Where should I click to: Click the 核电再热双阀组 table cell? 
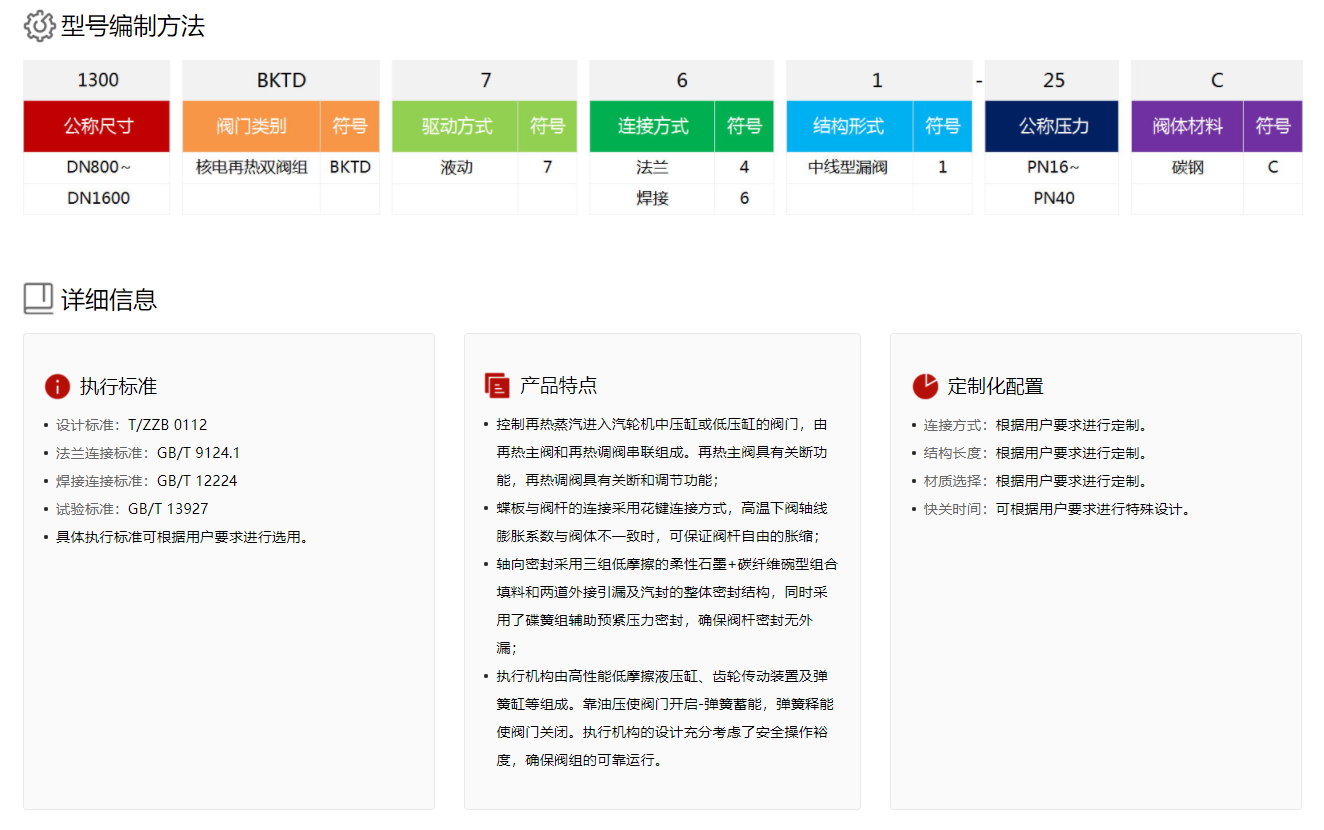[251, 168]
